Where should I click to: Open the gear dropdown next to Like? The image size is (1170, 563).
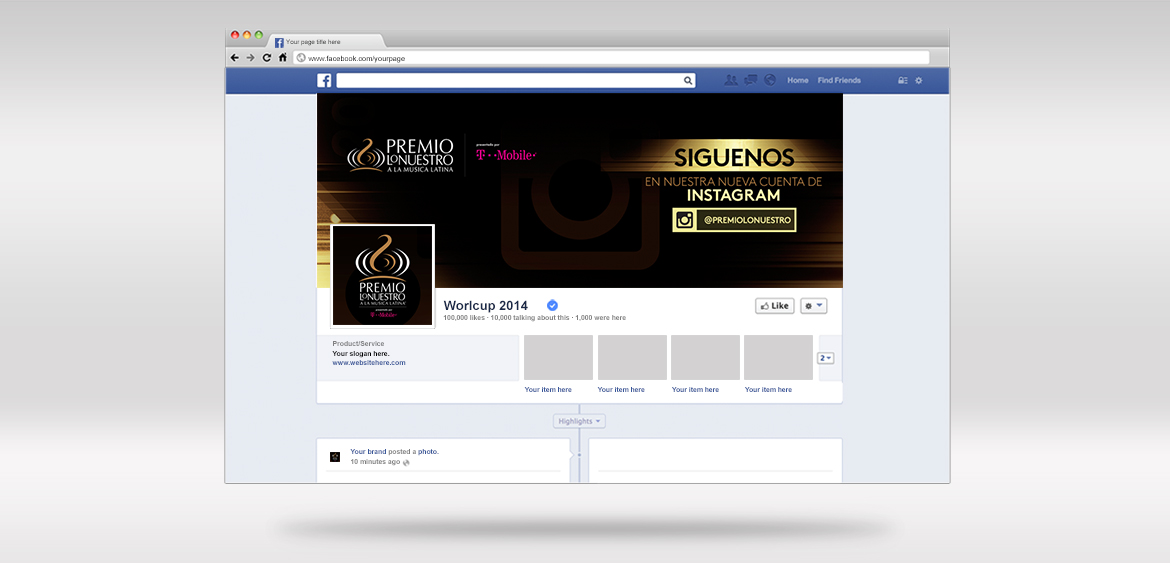point(813,306)
